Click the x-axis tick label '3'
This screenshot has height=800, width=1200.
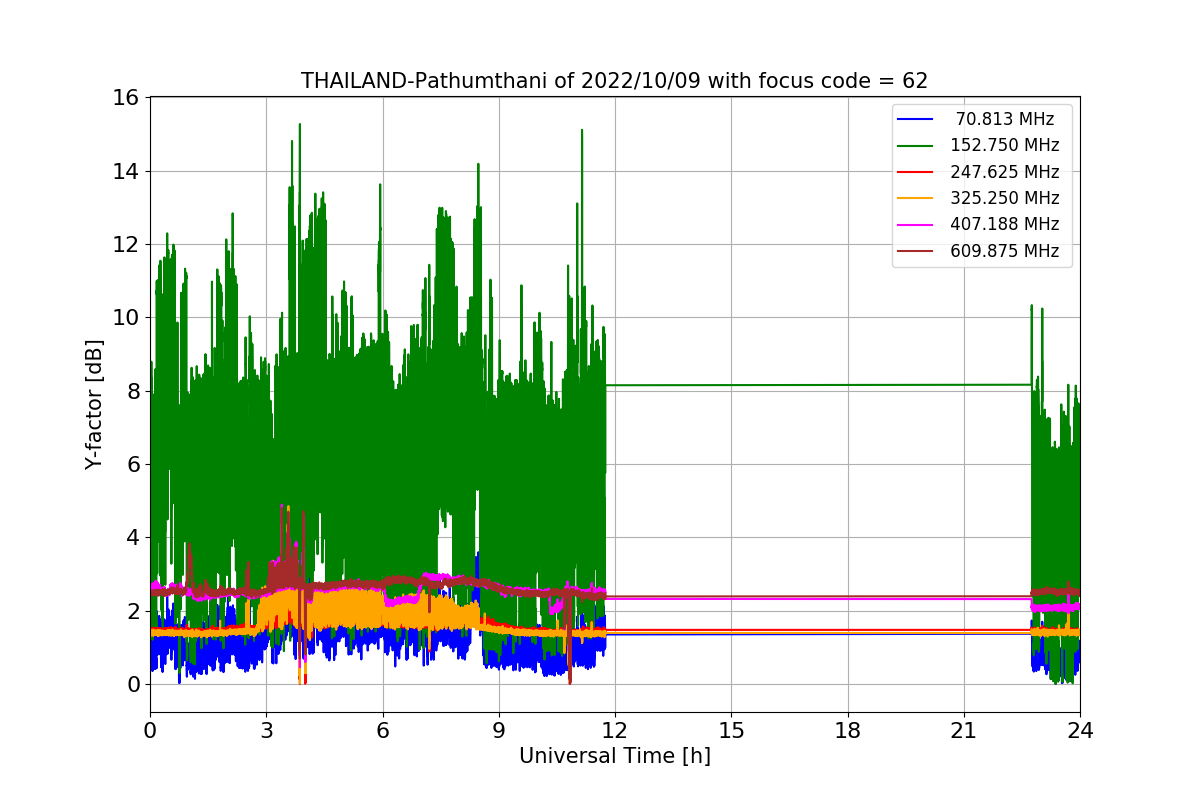[x=266, y=730]
